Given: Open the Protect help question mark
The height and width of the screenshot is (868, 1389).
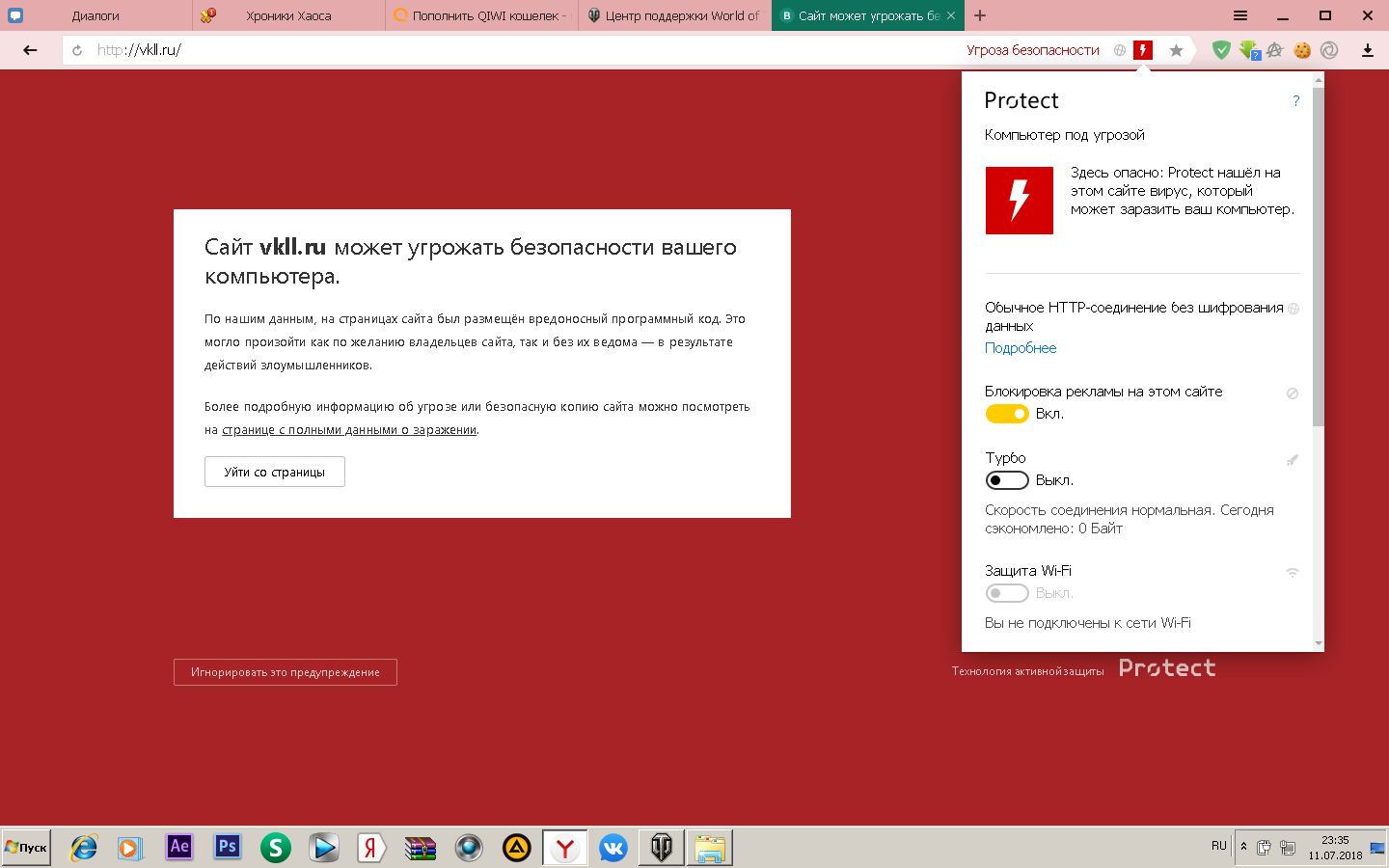Looking at the screenshot, I should coord(1295,101).
